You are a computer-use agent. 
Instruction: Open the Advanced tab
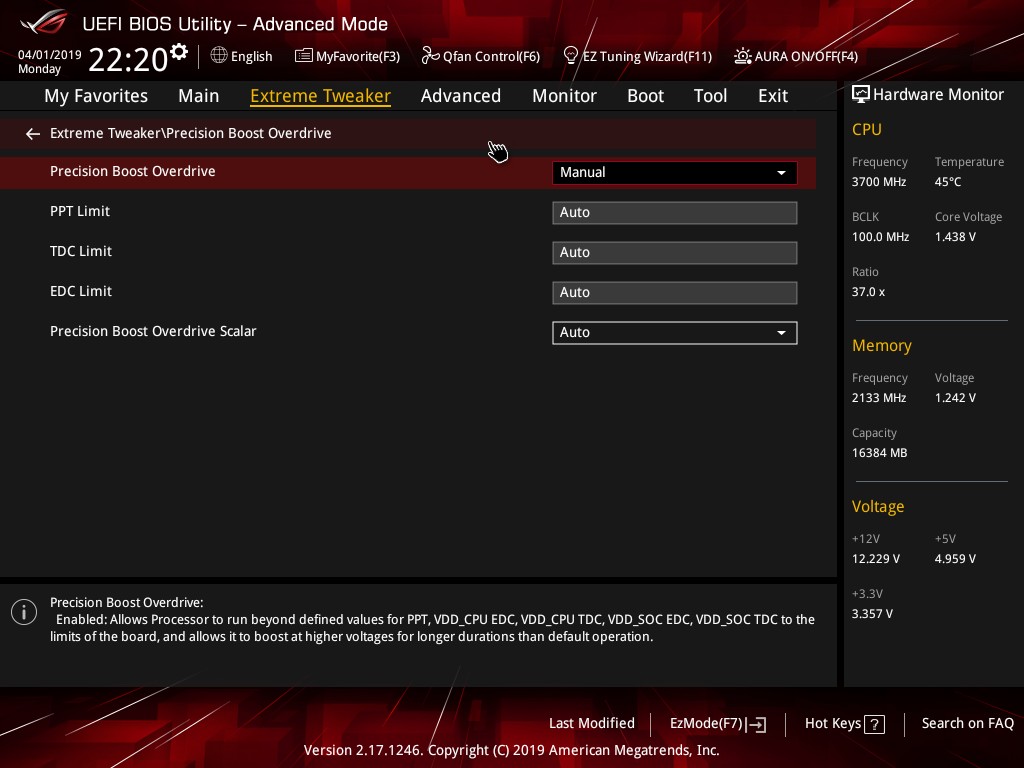pyautogui.click(x=460, y=96)
